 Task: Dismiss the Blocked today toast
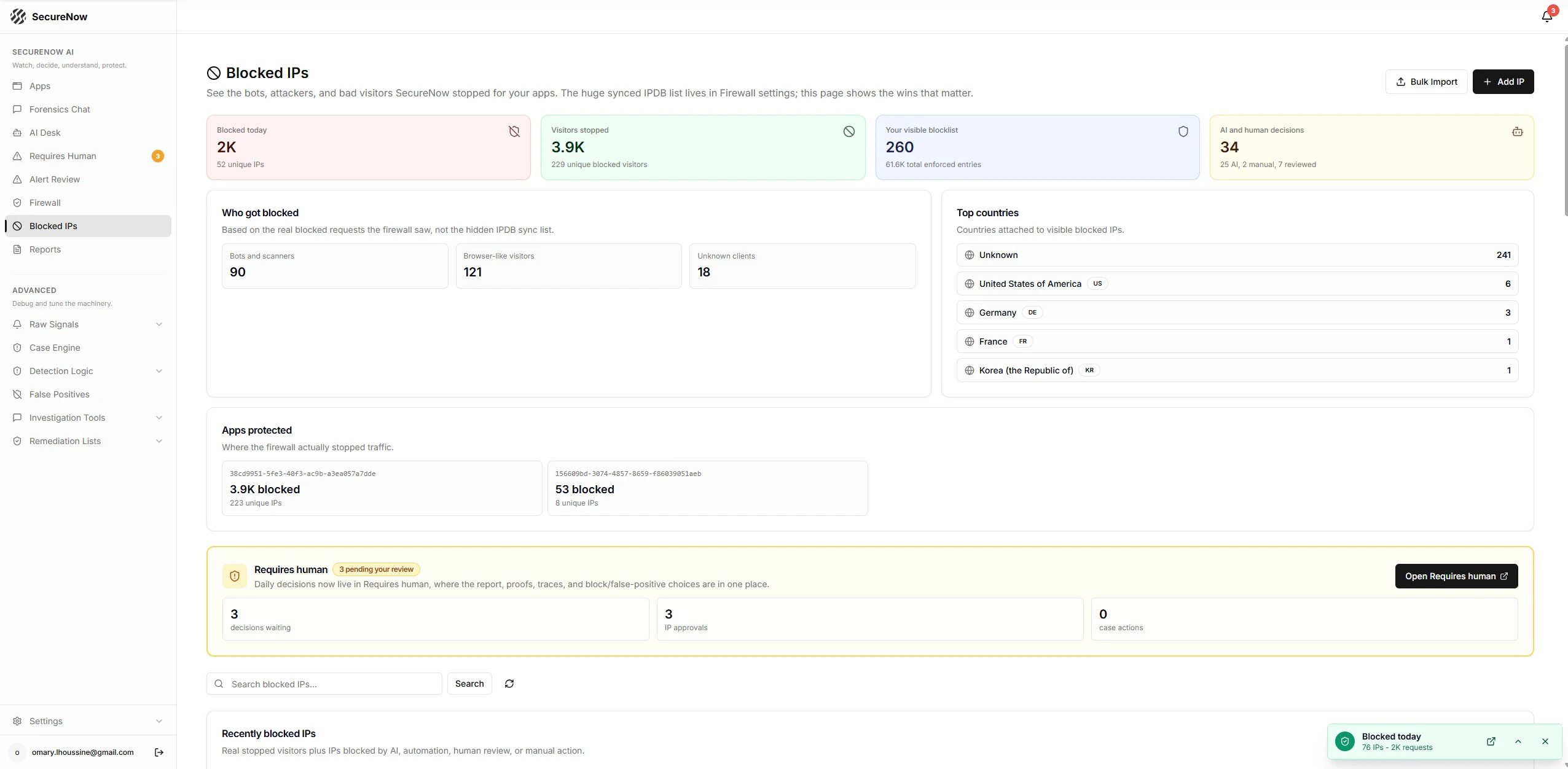coord(1545,741)
